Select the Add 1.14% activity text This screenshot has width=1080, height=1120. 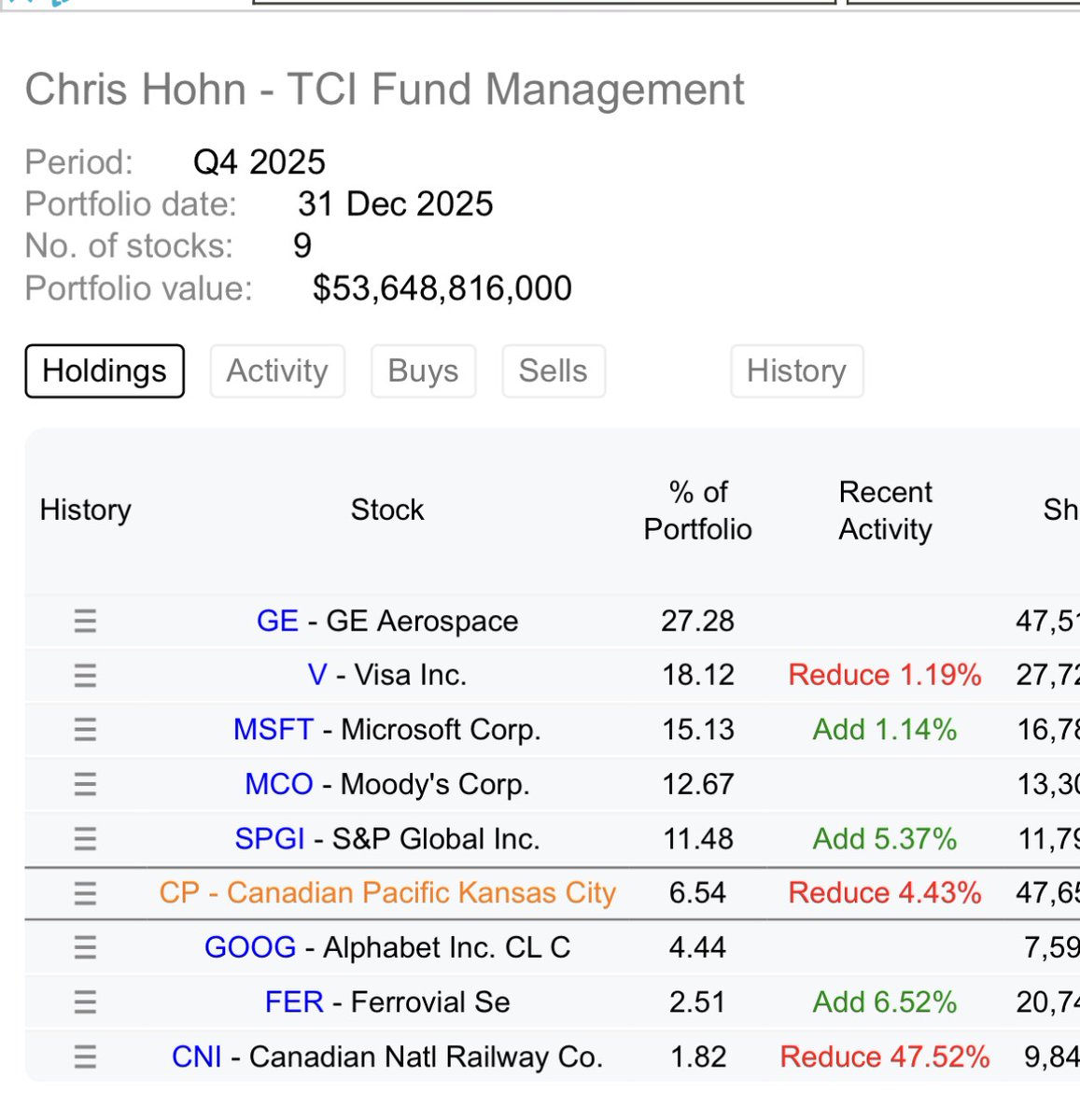click(885, 729)
